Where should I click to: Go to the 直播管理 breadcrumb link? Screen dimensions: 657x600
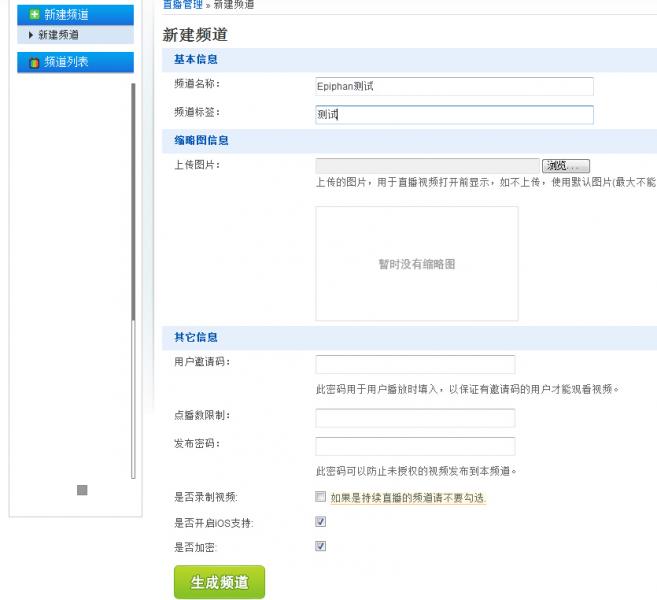point(182,5)
